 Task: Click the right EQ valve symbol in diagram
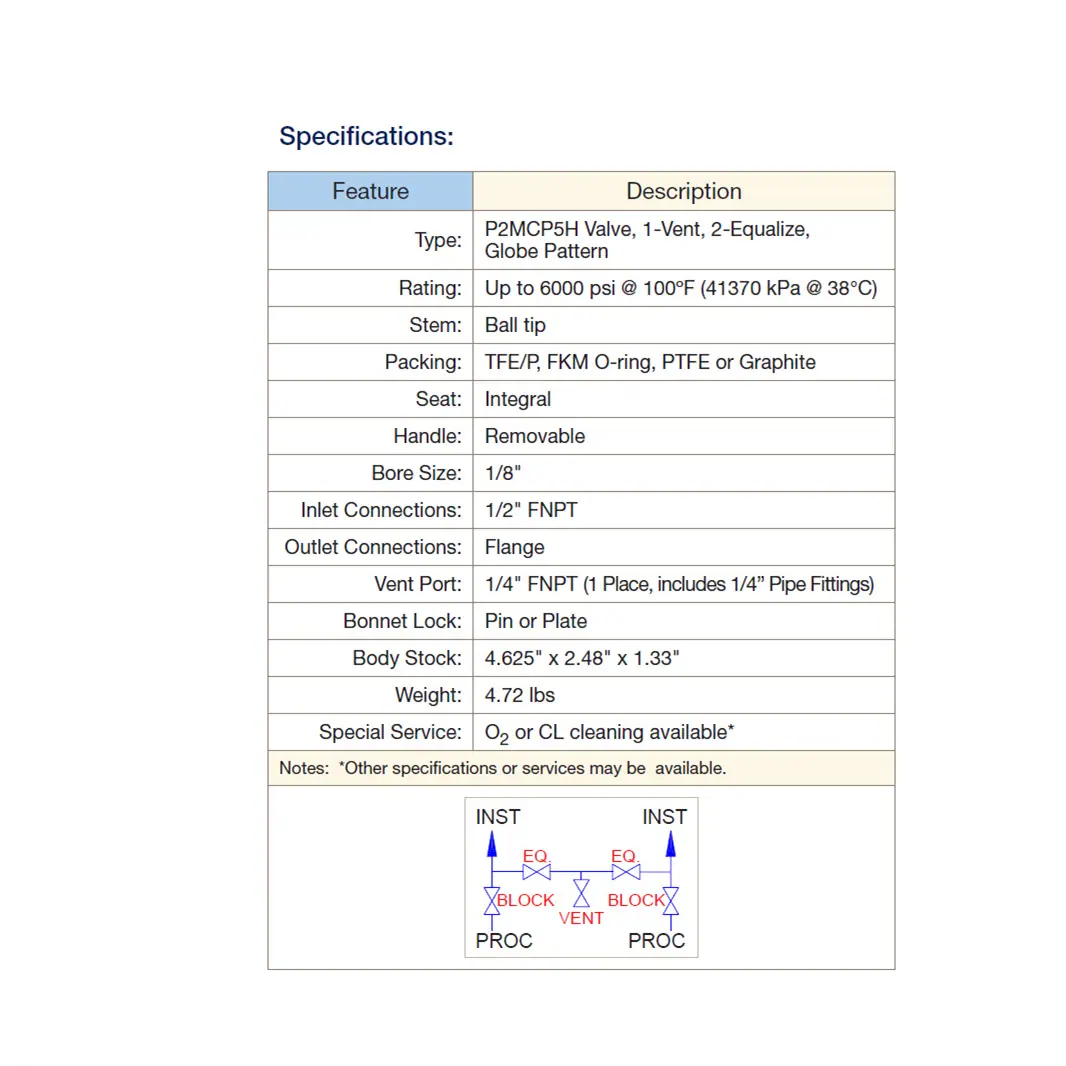pos(625,872)
